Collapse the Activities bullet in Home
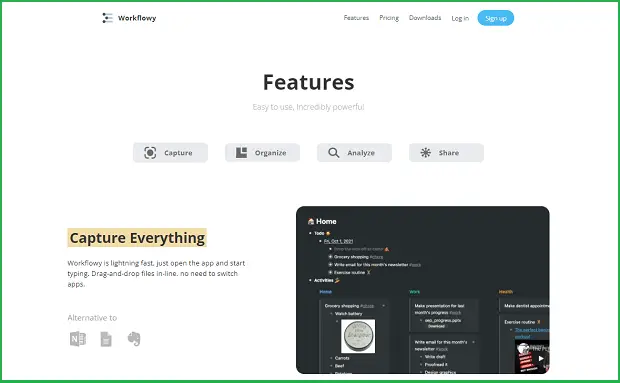Viewport: 620px width, 383px height. [x=310, y=280]
